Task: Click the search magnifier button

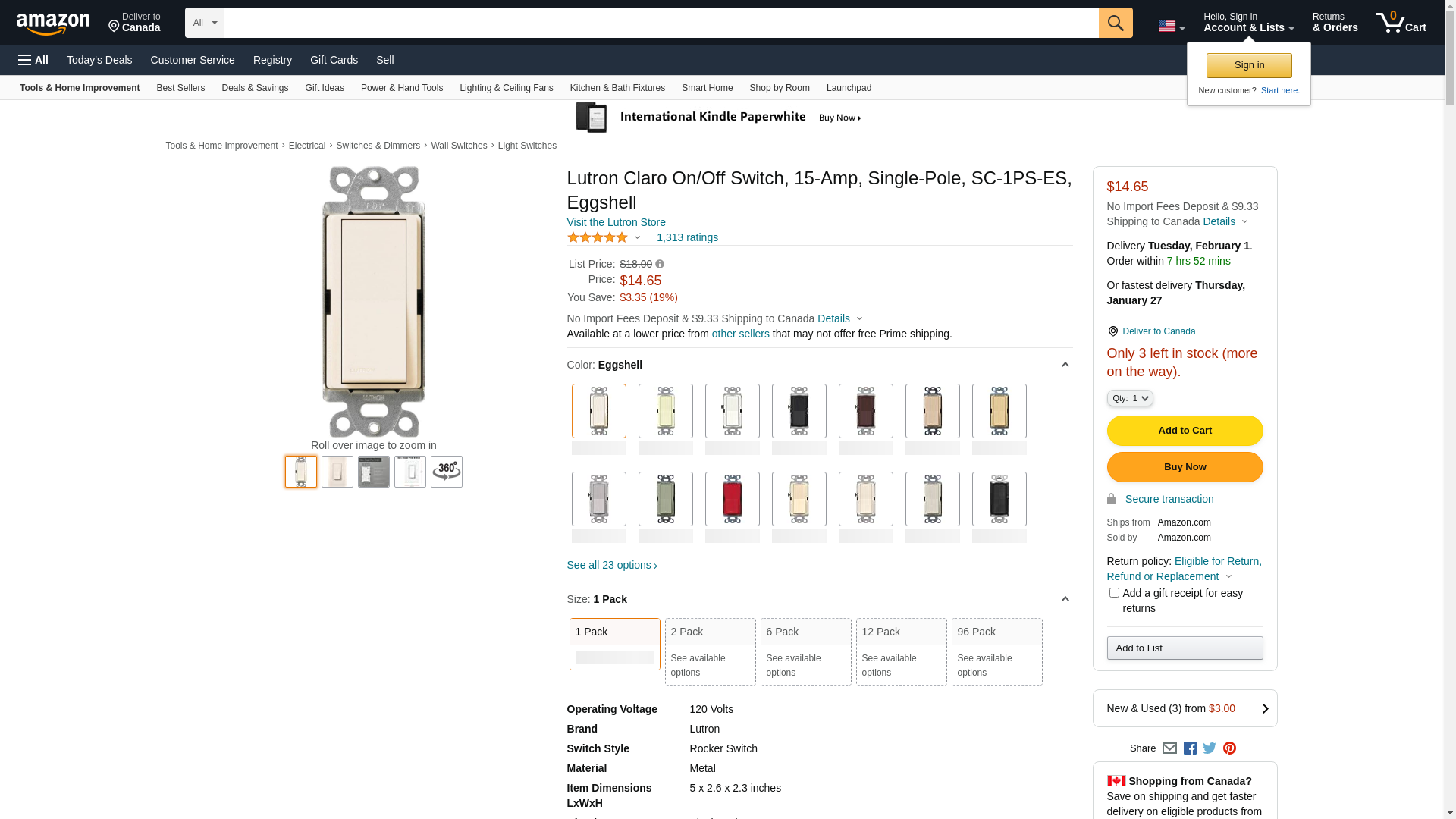Action: tap(1115, 23)
